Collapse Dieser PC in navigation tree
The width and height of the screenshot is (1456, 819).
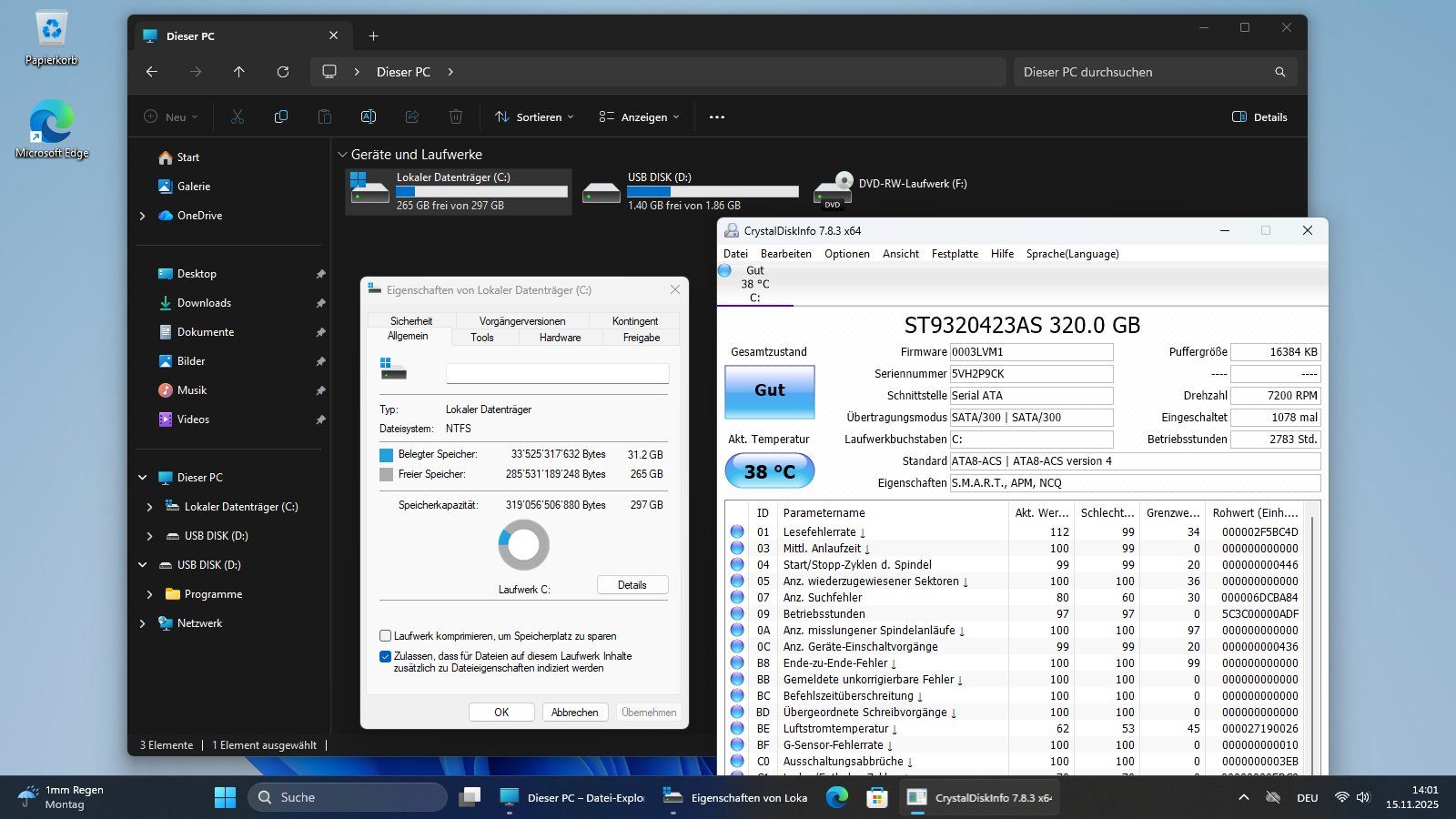[143, 478]
